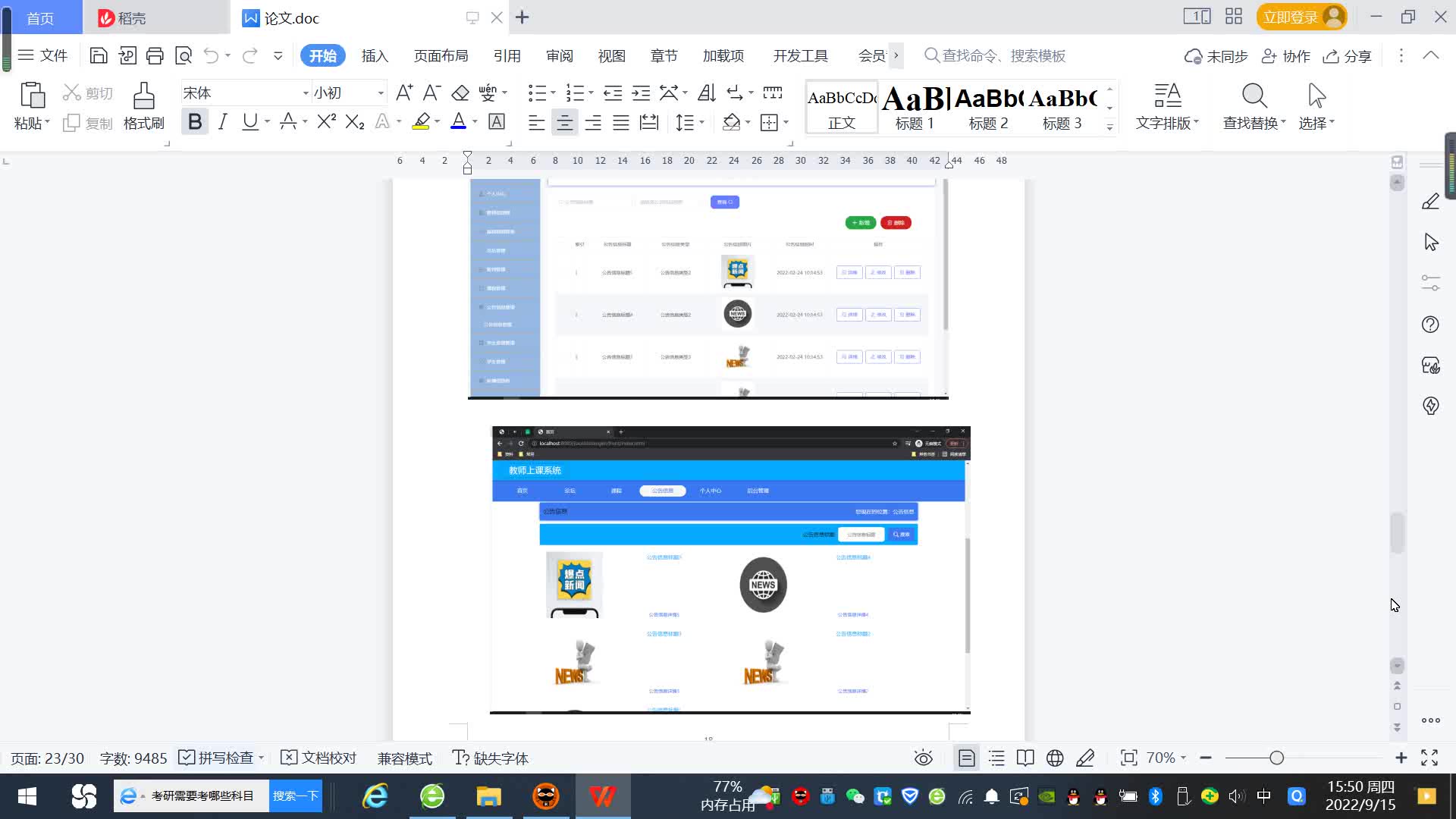The height and width of the screenshot is (819, 1456).
Task: Open the Page Layout (页面布局) tab
Action: point(441,55)
